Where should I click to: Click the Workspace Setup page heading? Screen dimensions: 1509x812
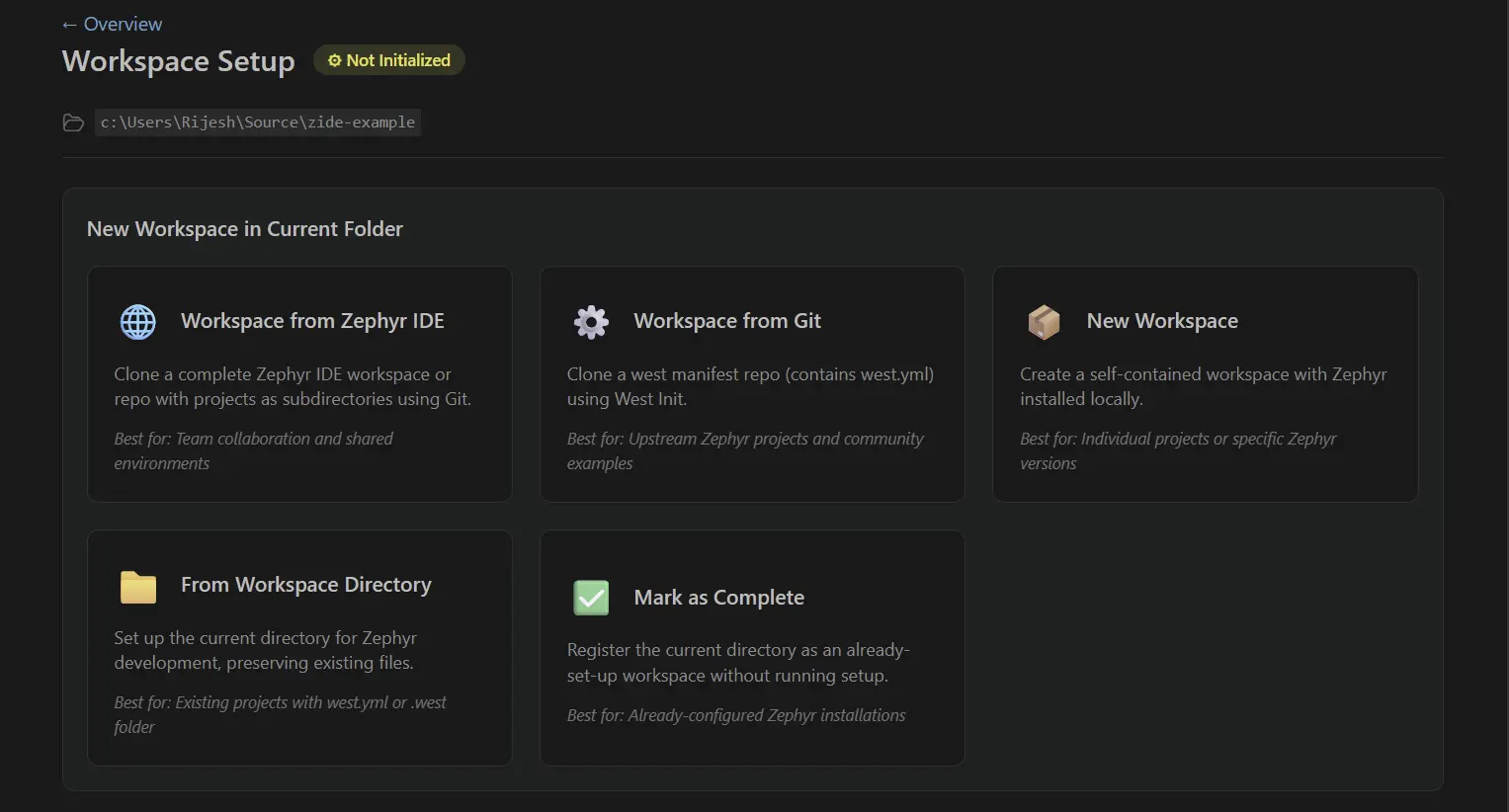coord(179,61)
